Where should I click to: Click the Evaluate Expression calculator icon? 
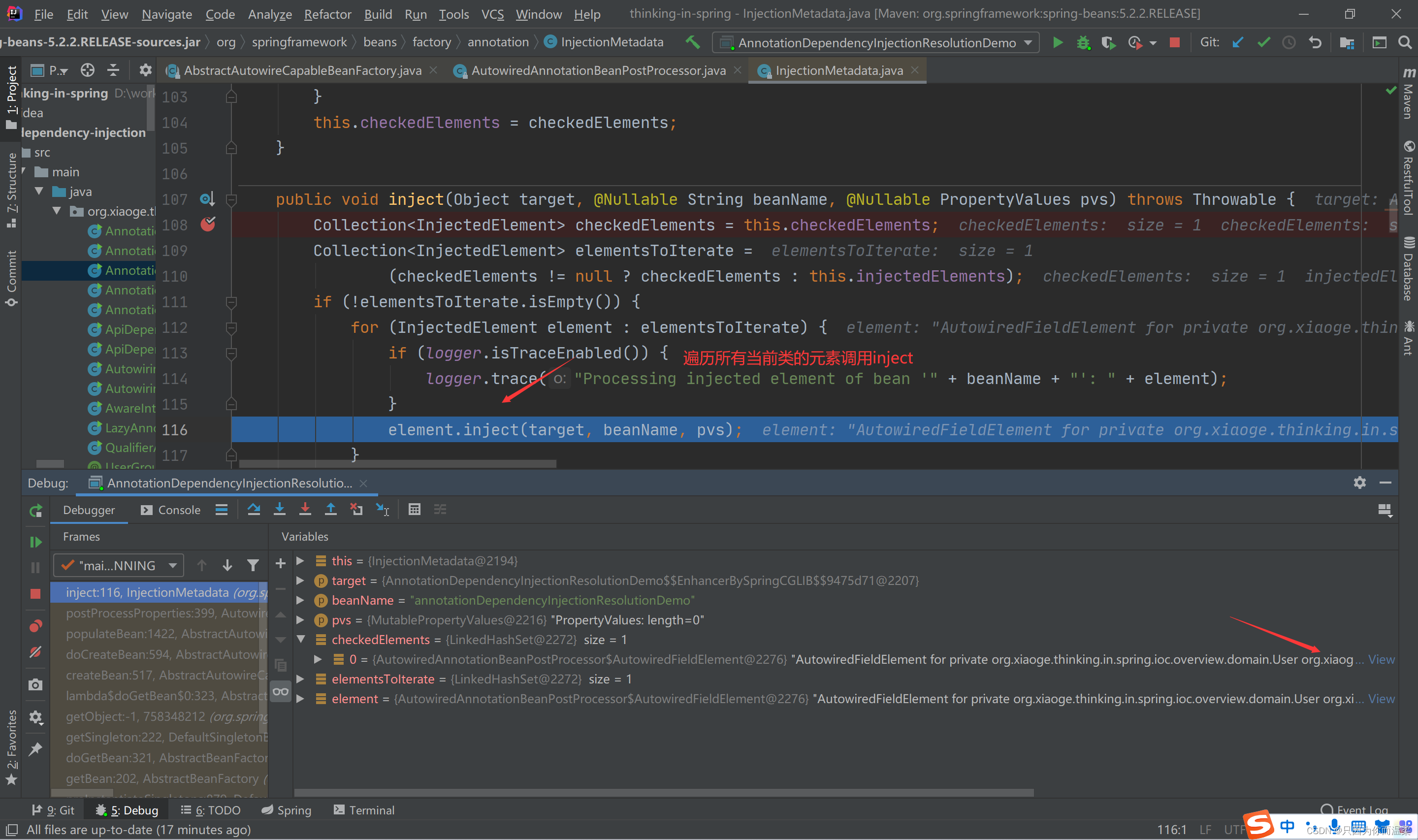(414, 510)
